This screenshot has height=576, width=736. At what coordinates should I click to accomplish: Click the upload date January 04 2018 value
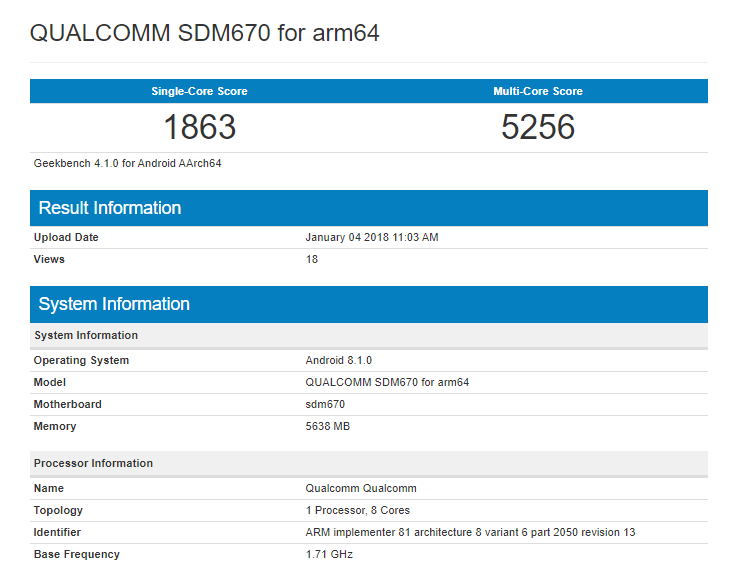[x=371, y=237]
